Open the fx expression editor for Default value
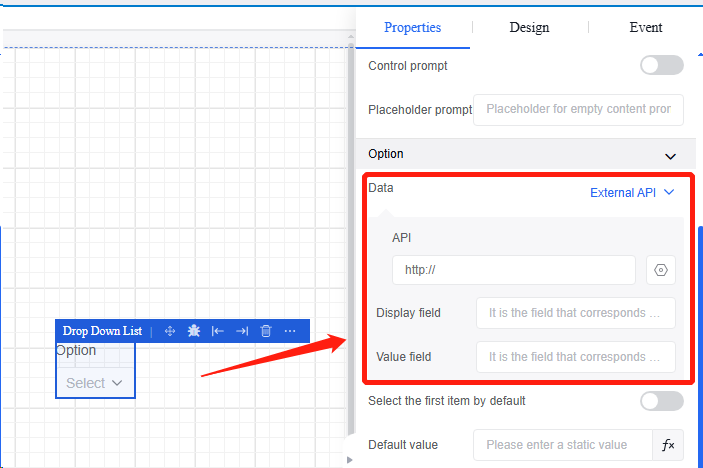The height and width of the screenshot is (468, 703). 668,444
